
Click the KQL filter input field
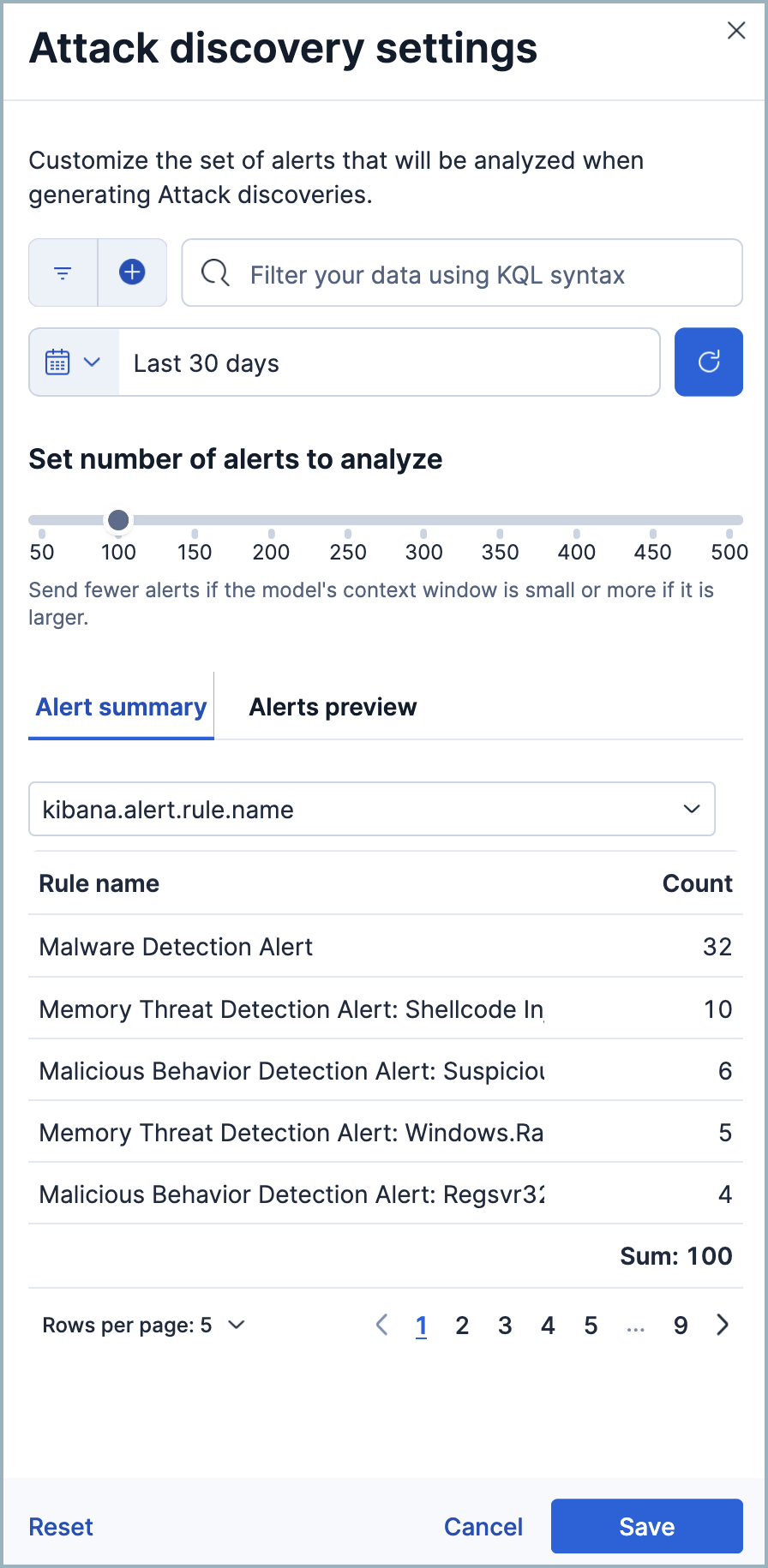(463, 272)
